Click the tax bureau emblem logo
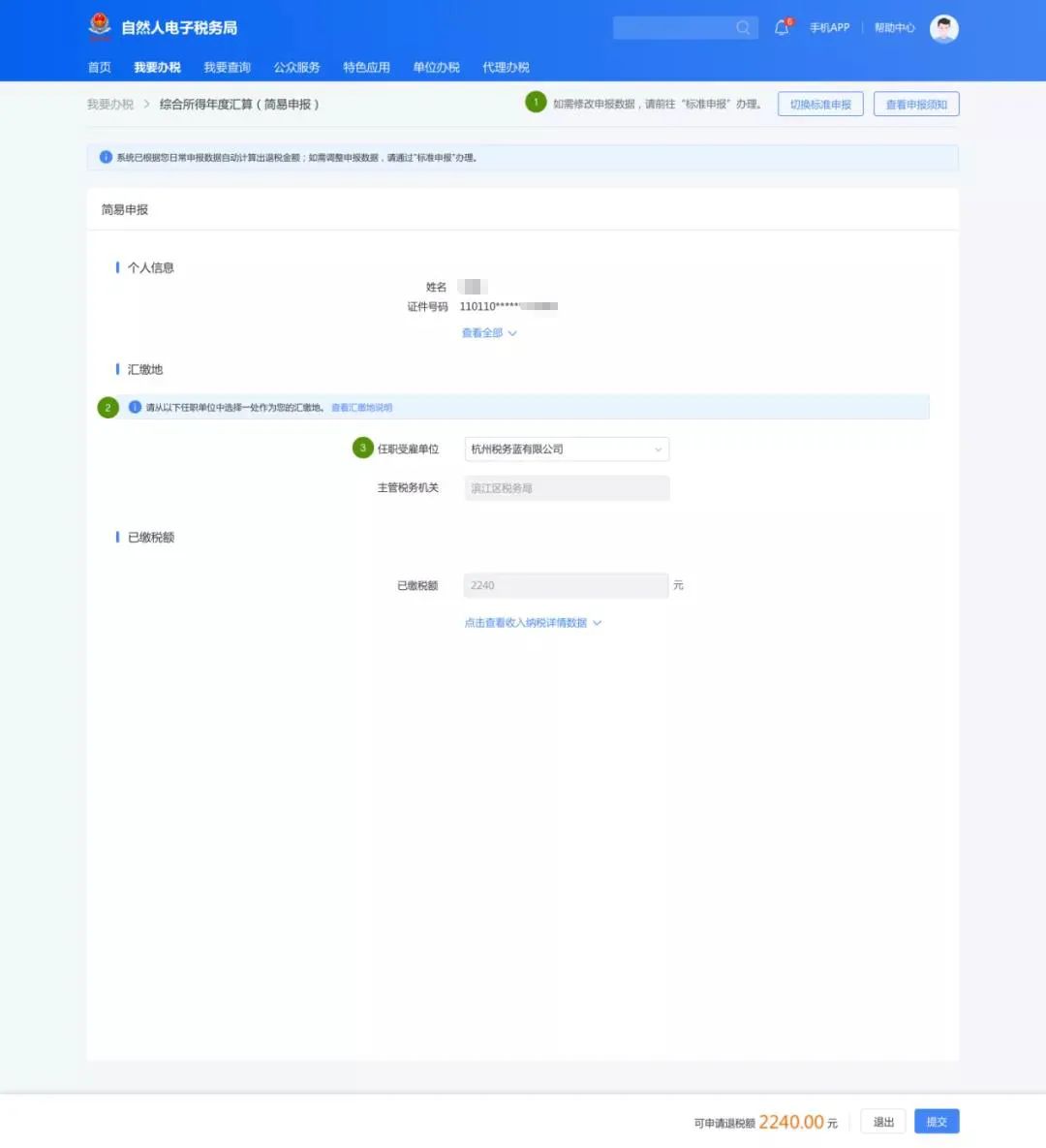 click(x=100, y=25)
